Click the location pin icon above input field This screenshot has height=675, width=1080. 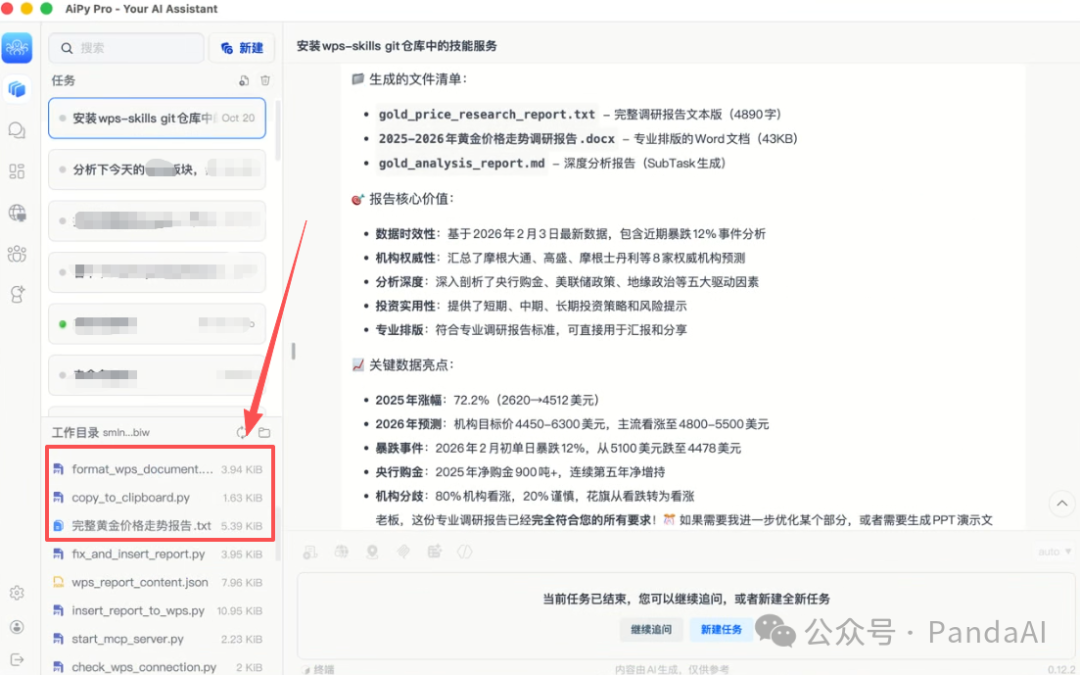point(373,551)
